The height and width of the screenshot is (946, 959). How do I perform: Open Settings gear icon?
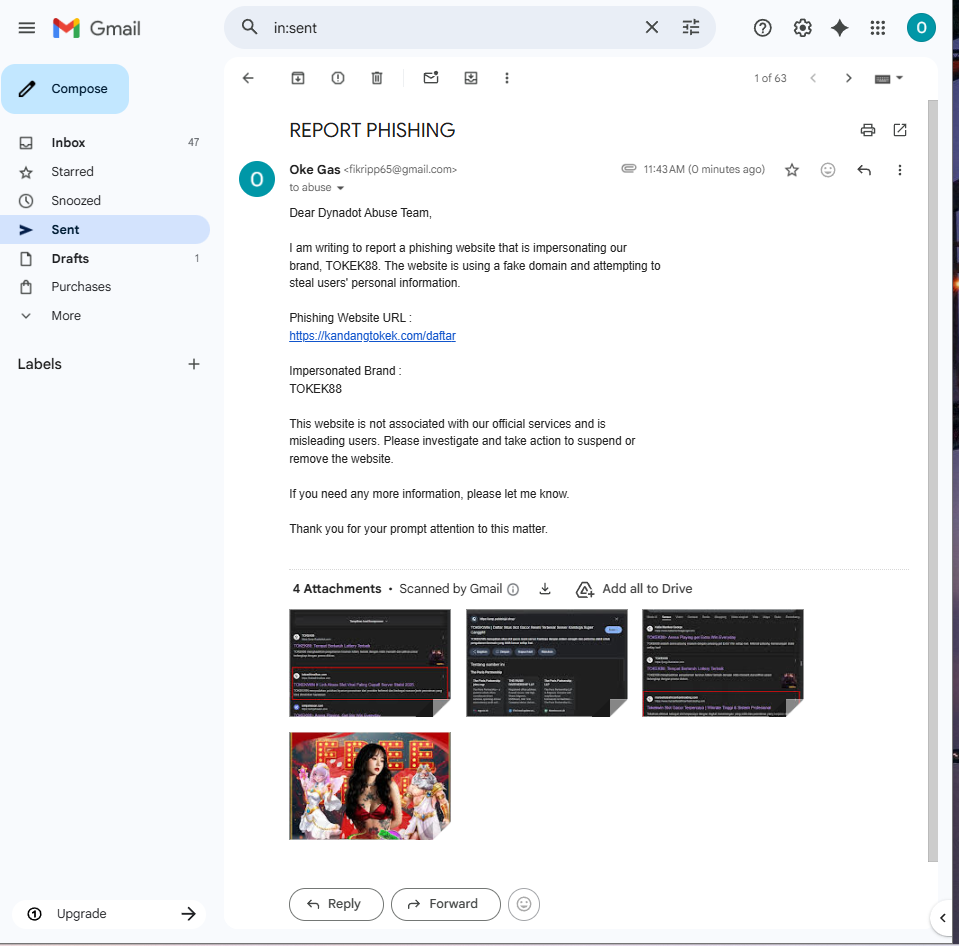tap(802, 28)
